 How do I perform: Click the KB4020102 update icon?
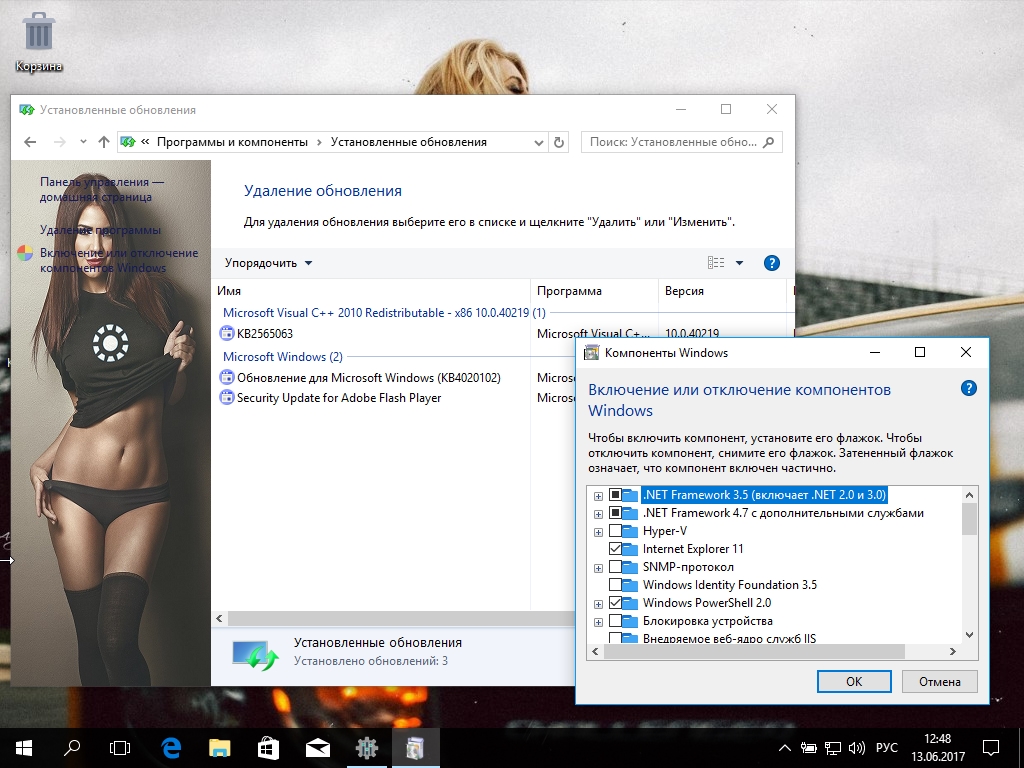(x=227, y=377)
